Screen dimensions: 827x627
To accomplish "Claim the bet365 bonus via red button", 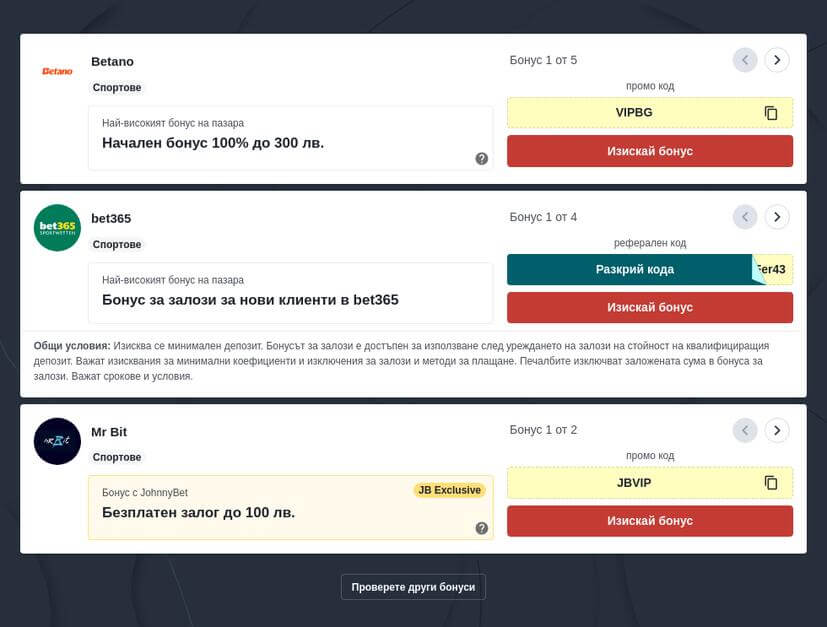I will [649, 307].
